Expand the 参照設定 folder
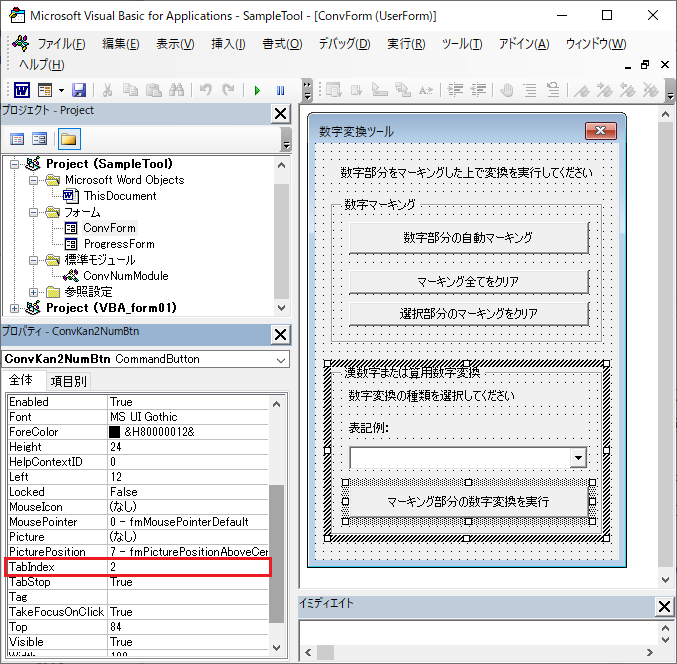 click(x=34, y=292)
